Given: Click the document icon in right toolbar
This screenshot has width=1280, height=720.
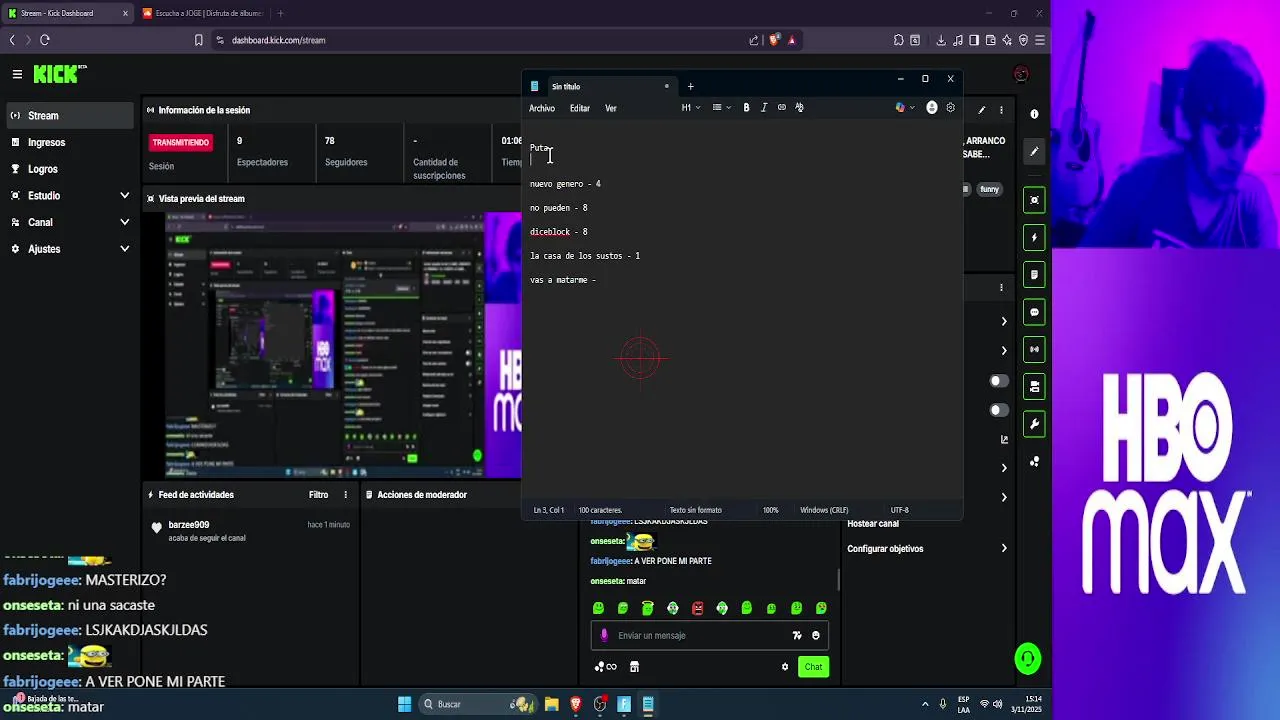Looking at the screenshot, I should coord(1035,275).
